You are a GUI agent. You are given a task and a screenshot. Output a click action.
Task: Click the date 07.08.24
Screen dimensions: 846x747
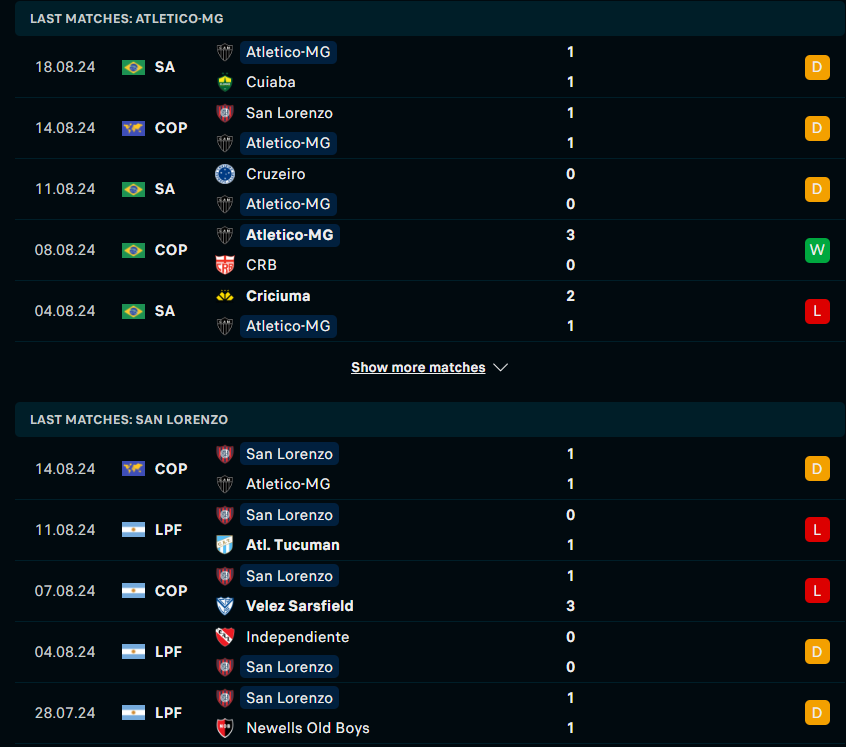[x=65, y=591]
